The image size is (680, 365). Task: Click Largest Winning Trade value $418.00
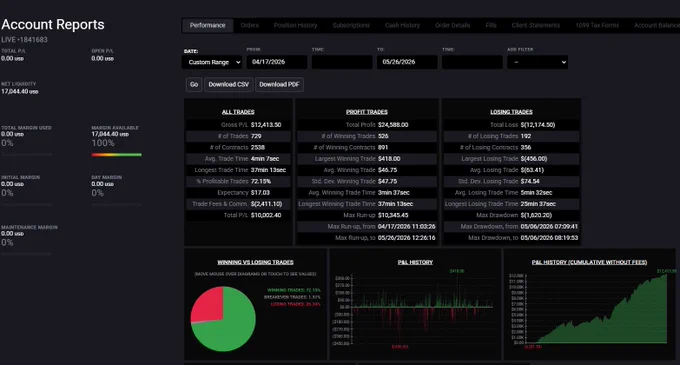pos(389,159)
